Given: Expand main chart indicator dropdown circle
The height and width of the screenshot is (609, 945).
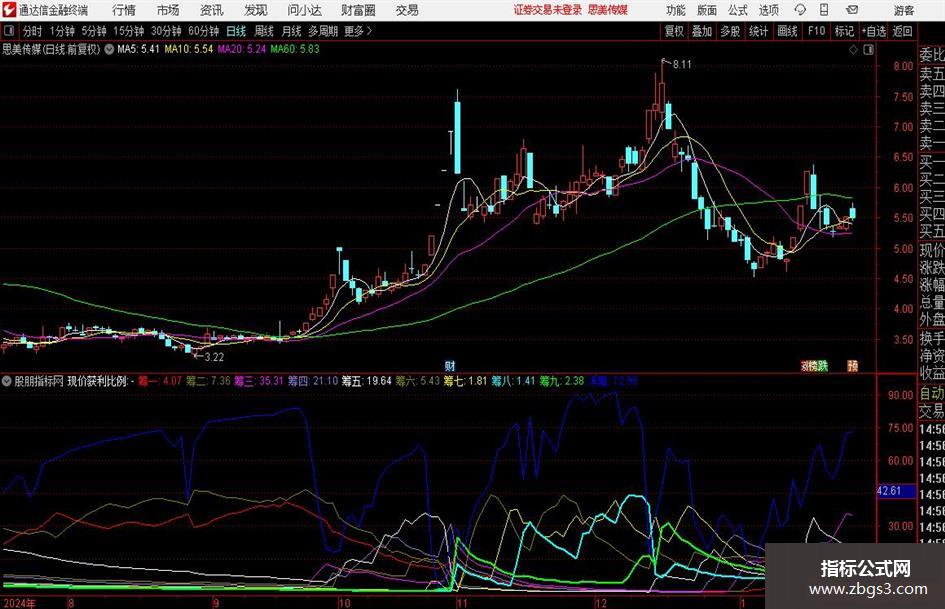Looking at the screenshot, I should [x=109, y=49].
